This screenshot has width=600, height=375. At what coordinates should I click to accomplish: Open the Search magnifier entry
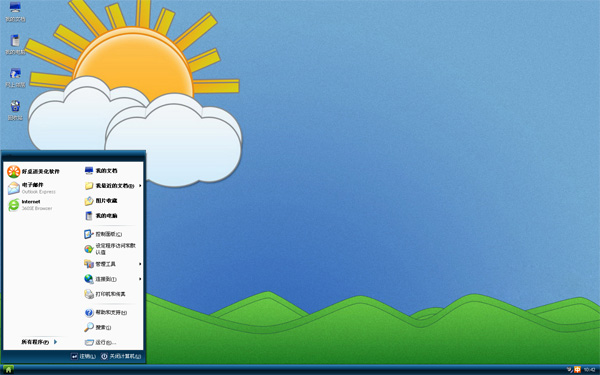click(x=98, y=327)
